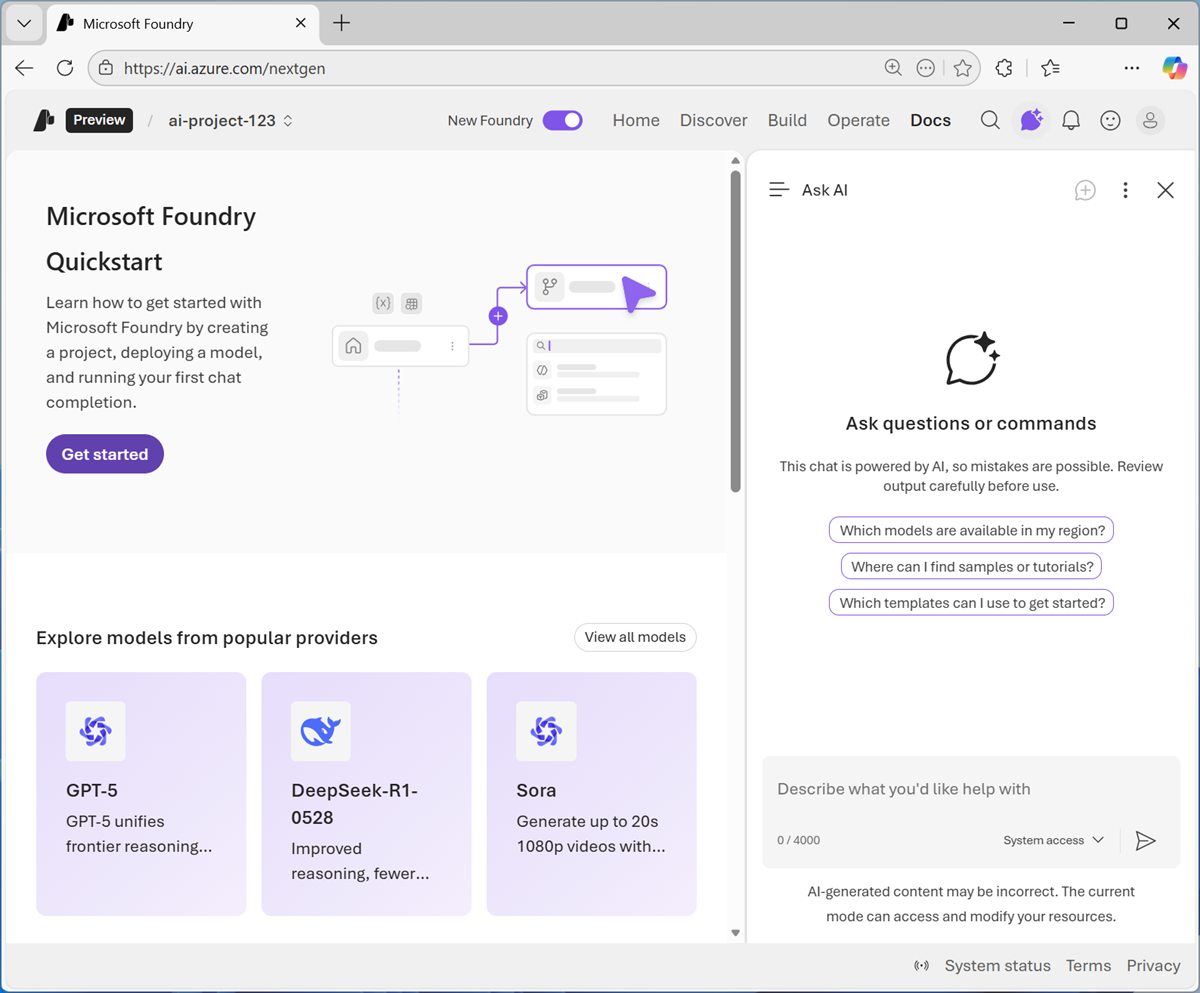
Task: Open the Ask AI panel hamburger menu
Action: click(x=779, y=189)
